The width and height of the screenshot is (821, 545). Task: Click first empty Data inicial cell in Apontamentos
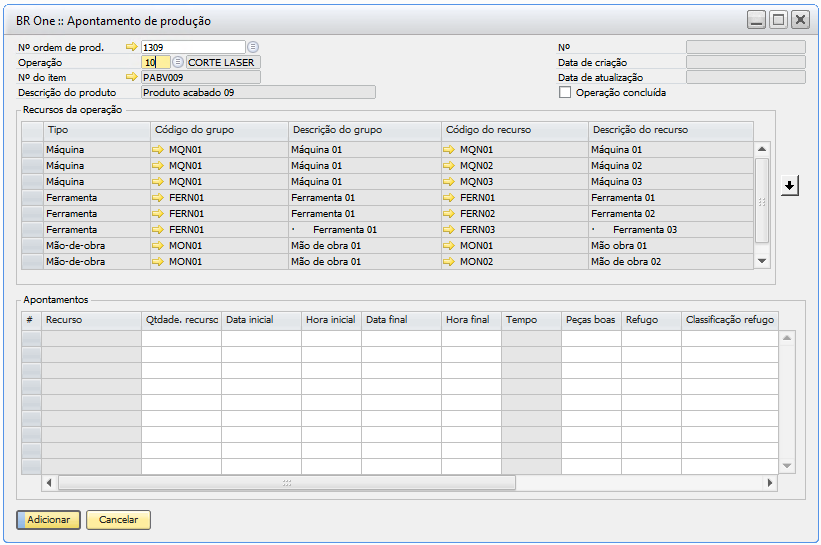click(x=261, y=339)
